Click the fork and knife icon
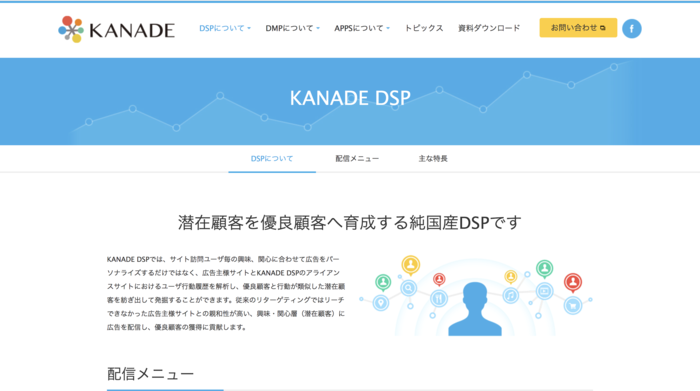The height and width of the screenshot is (391, 700). tap(439, 298)
